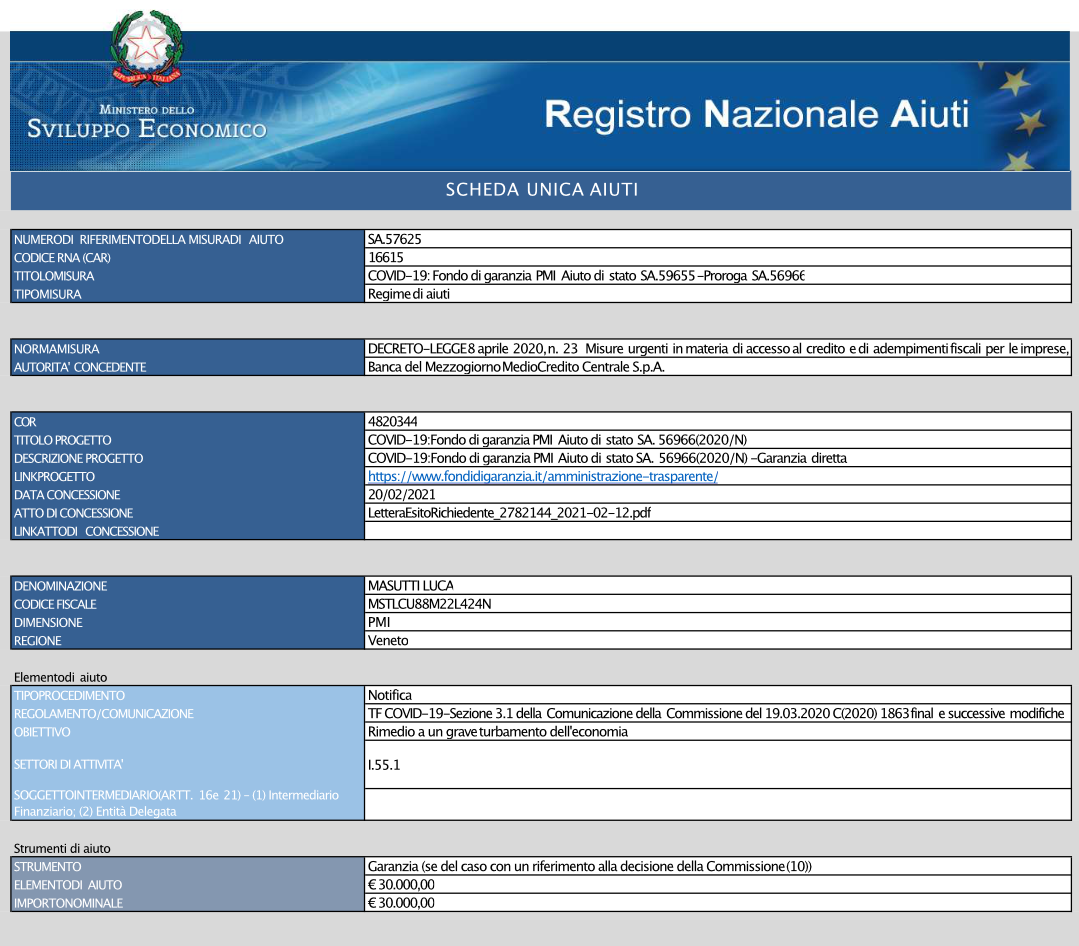Image resolution: width=1079 pixels, height=946 pixels.
Task: Click the 'TF COVID-19-Sezione 3.1' regulation text
Action: coord(716,713)
